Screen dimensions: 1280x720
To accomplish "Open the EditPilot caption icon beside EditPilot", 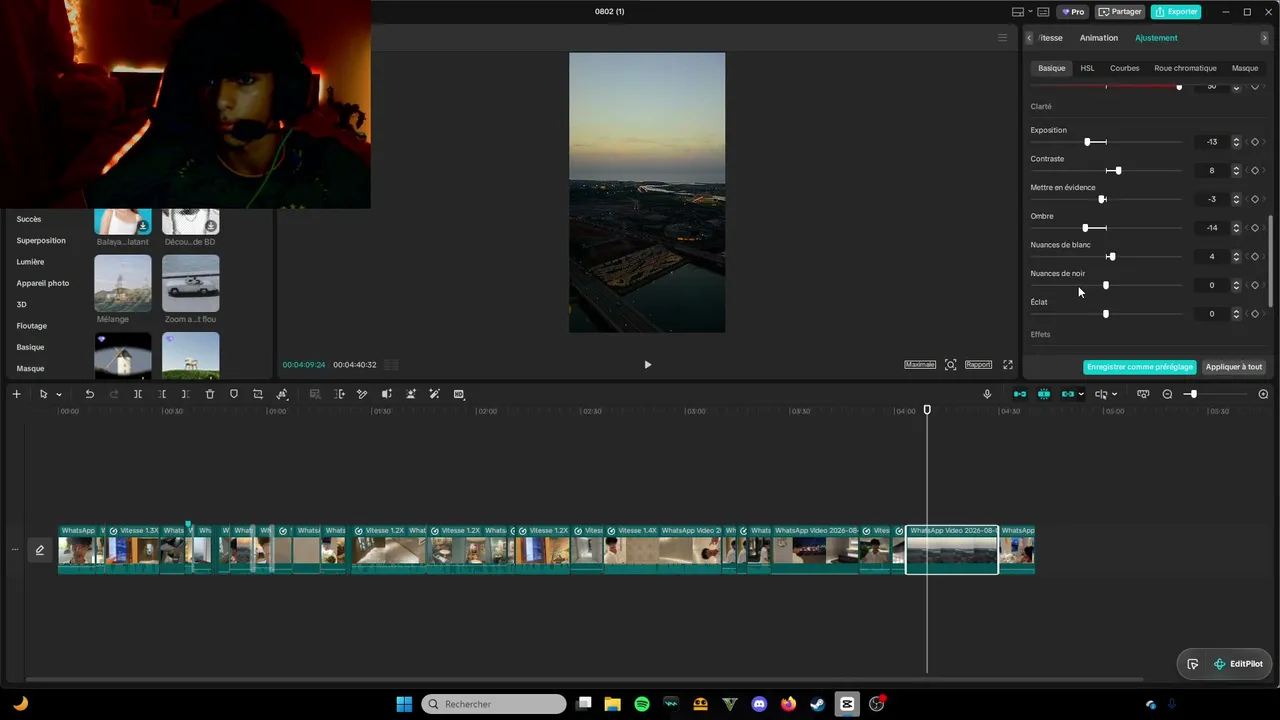I will 1193,664.
